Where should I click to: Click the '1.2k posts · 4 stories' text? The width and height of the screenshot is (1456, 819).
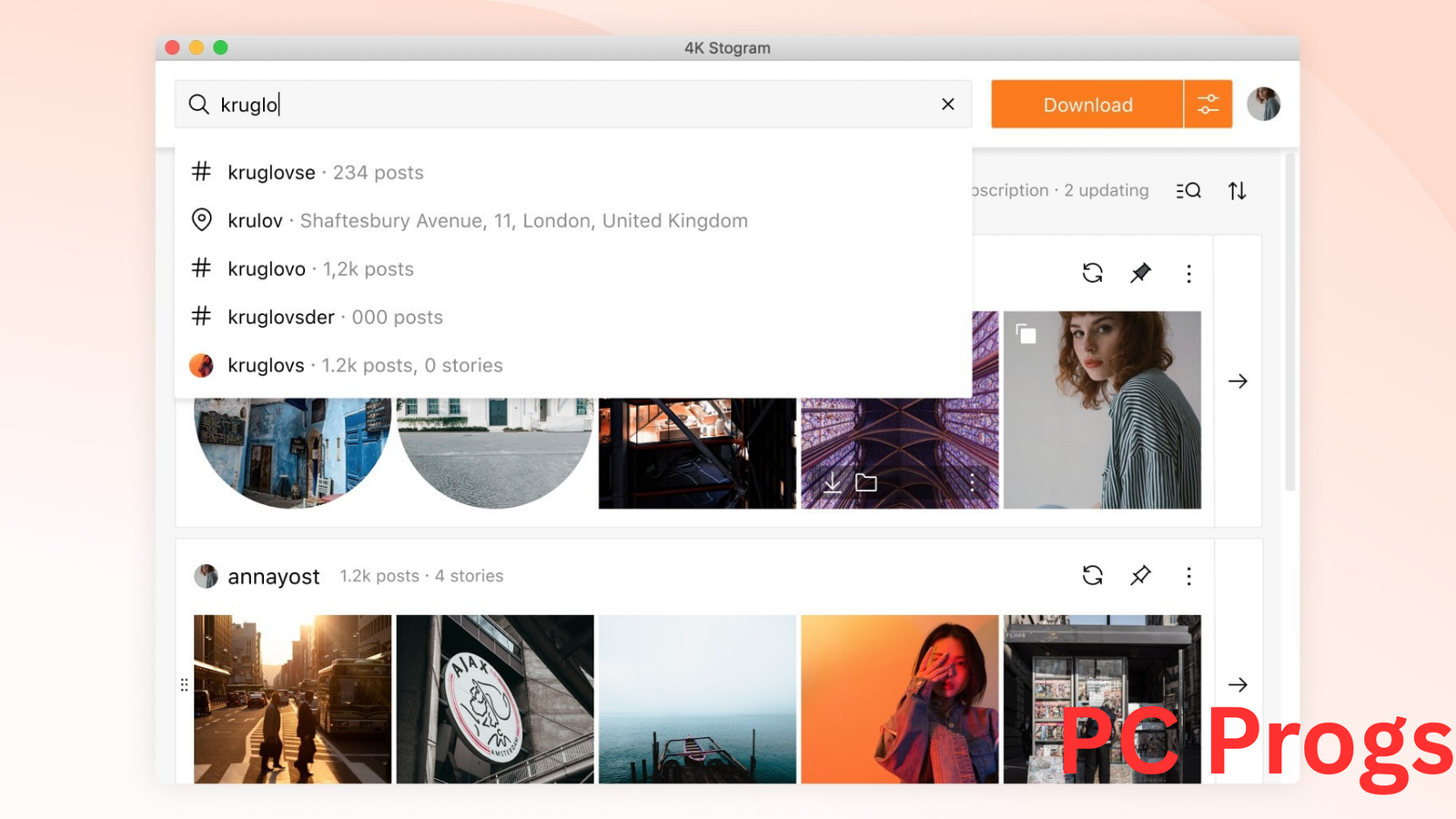pyautogui.click(x=421, y=576)
